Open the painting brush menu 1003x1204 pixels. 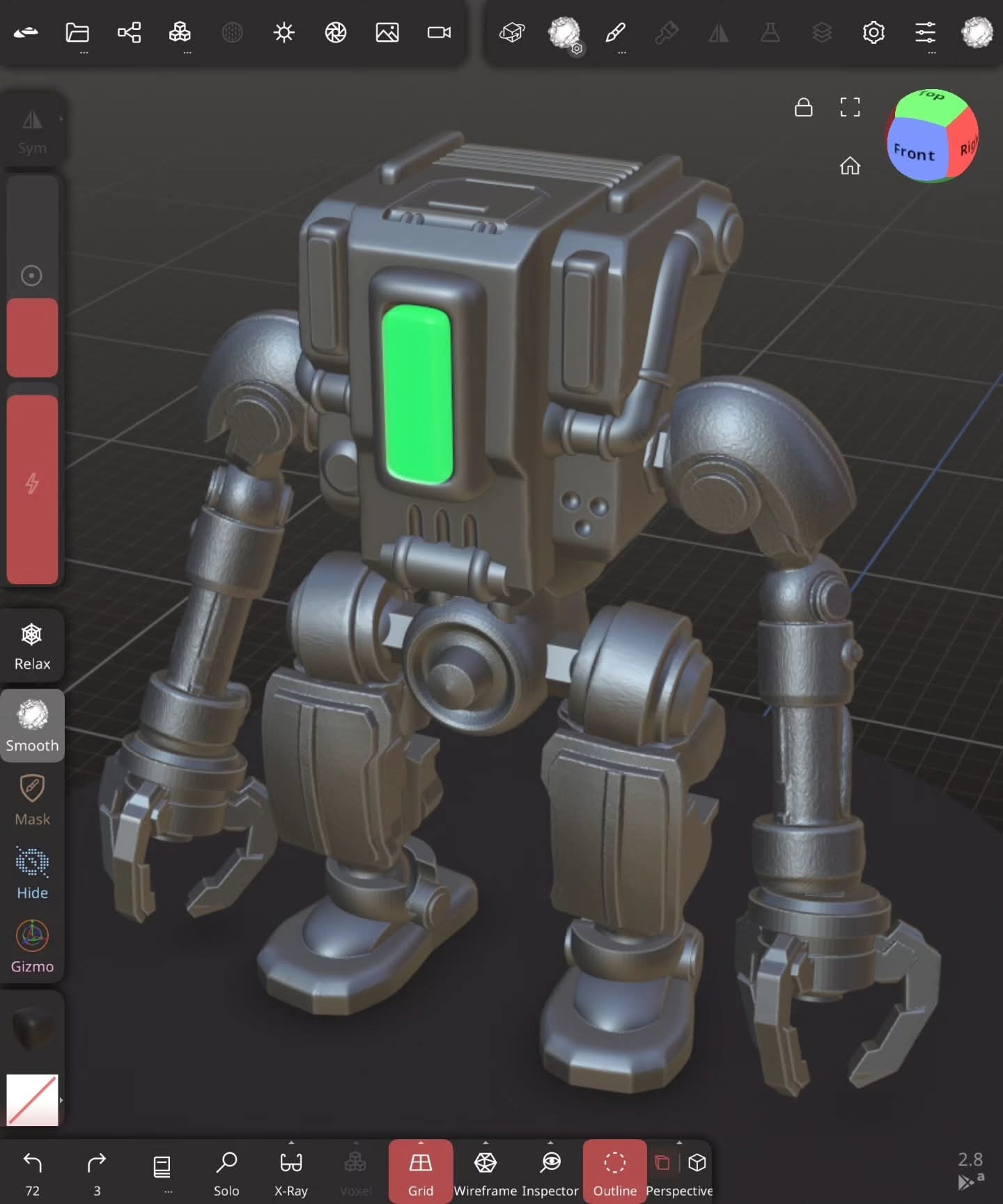(615, 33)
